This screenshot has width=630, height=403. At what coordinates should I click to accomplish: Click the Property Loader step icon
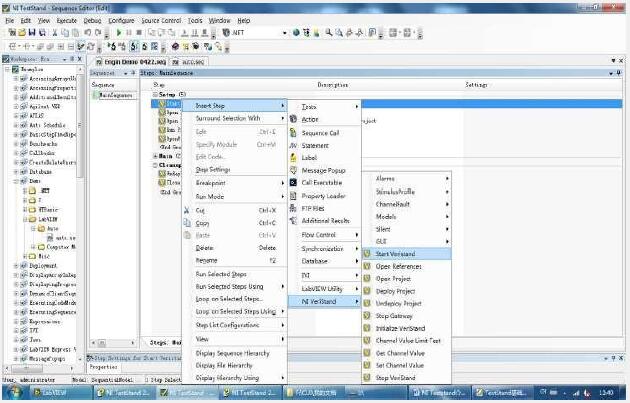coord(294,196)
